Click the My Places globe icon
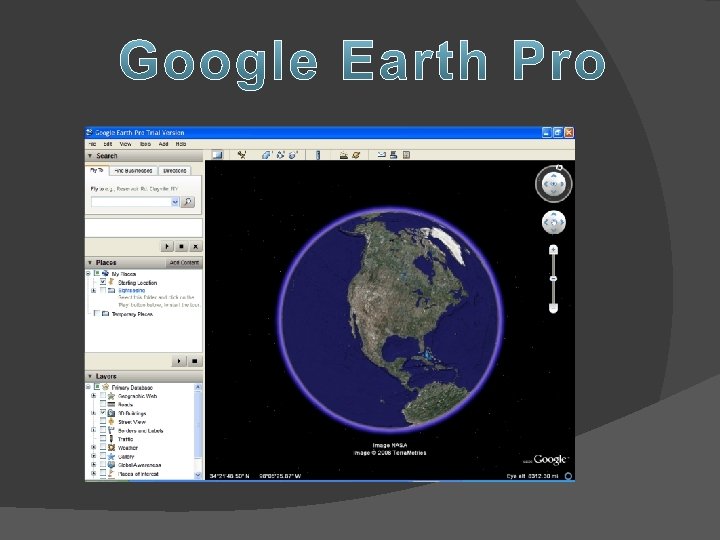720x540 pixels. [x=105, y=274]
